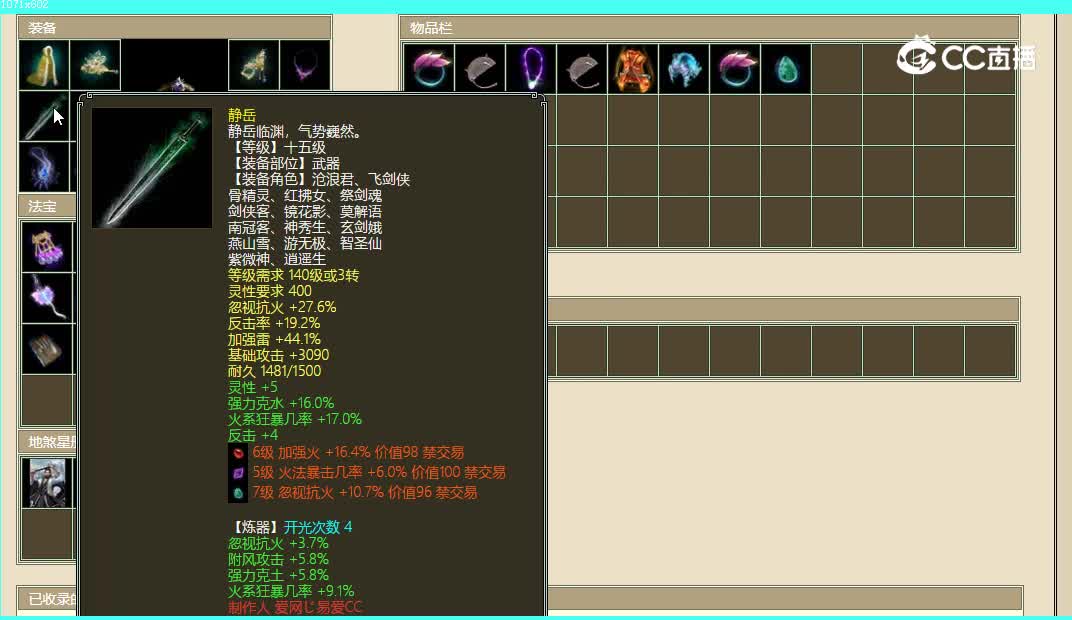The height and width of the screenshot is (620, 1072).
Task: Click the red 制作人 line
Action: coord(295,606)
